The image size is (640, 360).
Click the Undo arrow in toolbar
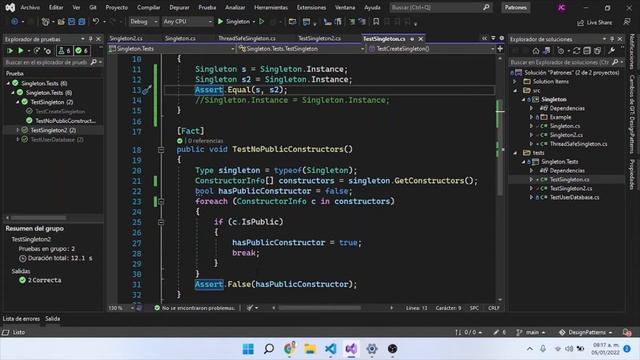pos(96,21)
